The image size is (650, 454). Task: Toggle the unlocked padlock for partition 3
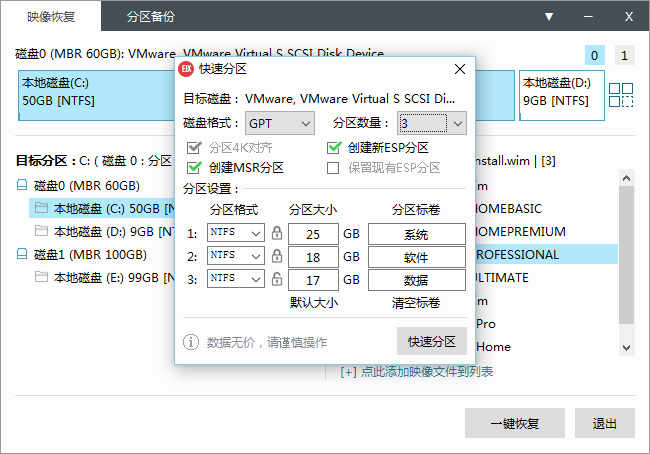[277, 279]
